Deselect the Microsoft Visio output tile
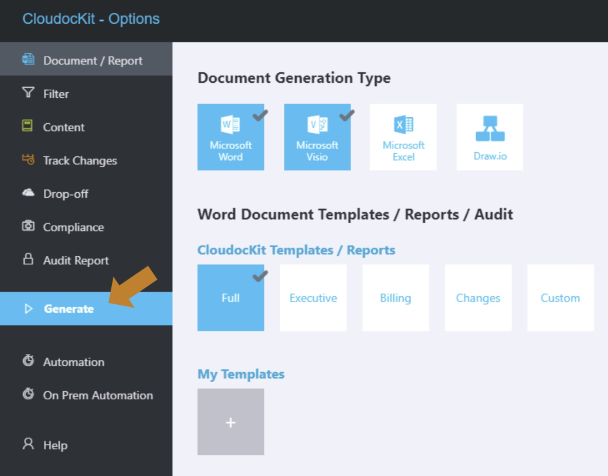 pyautogui.click(x=317, y=137)
